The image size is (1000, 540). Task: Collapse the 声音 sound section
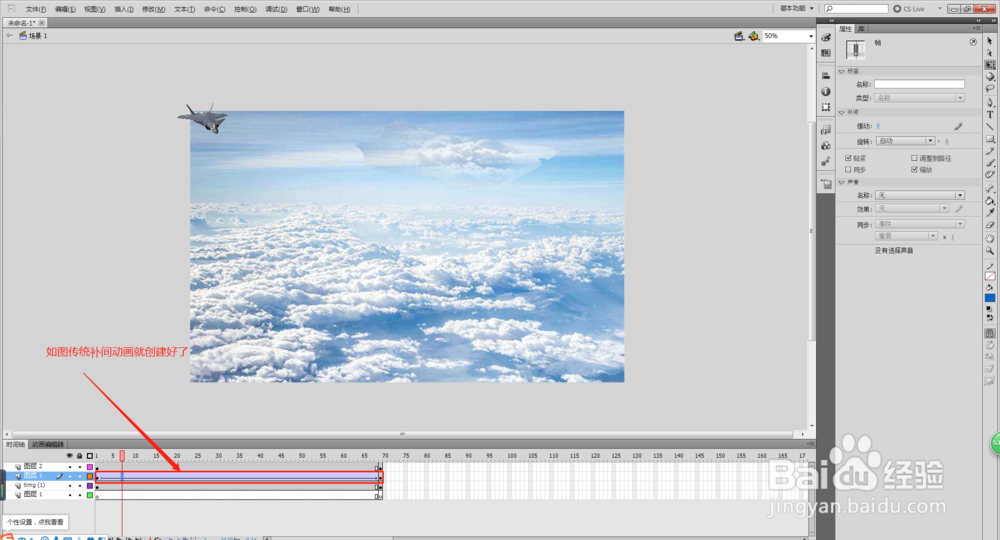(x=842, y=182)
